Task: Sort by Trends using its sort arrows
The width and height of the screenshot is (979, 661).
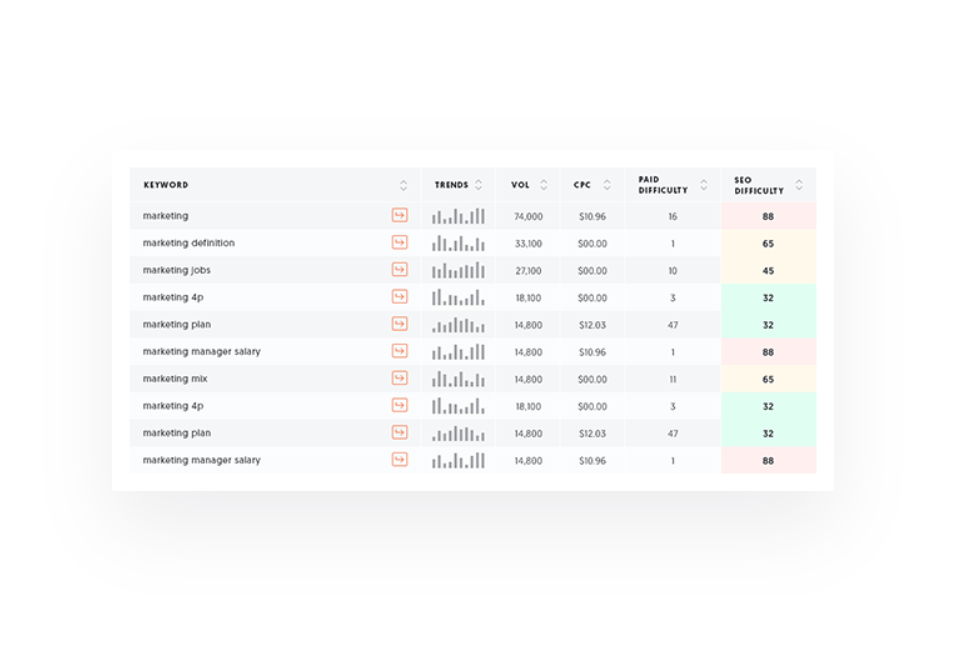Action: click(x=479, y=185)
